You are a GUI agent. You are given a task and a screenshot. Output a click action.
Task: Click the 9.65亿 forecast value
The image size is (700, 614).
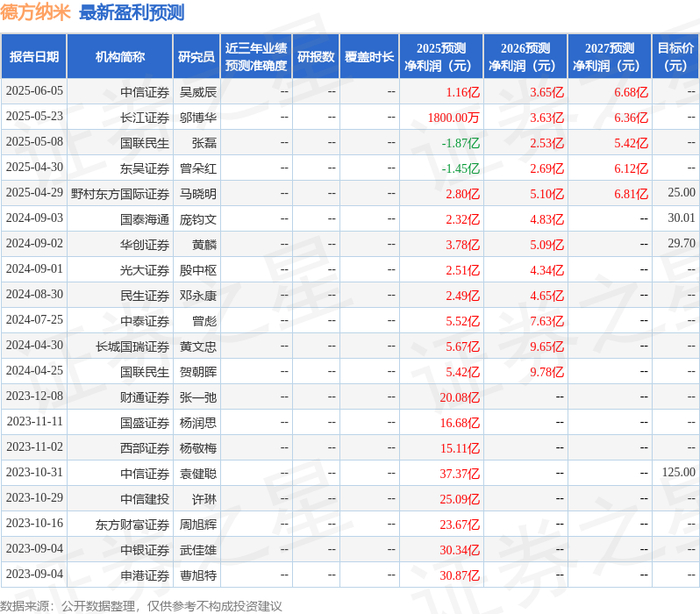tap(547, 347)
